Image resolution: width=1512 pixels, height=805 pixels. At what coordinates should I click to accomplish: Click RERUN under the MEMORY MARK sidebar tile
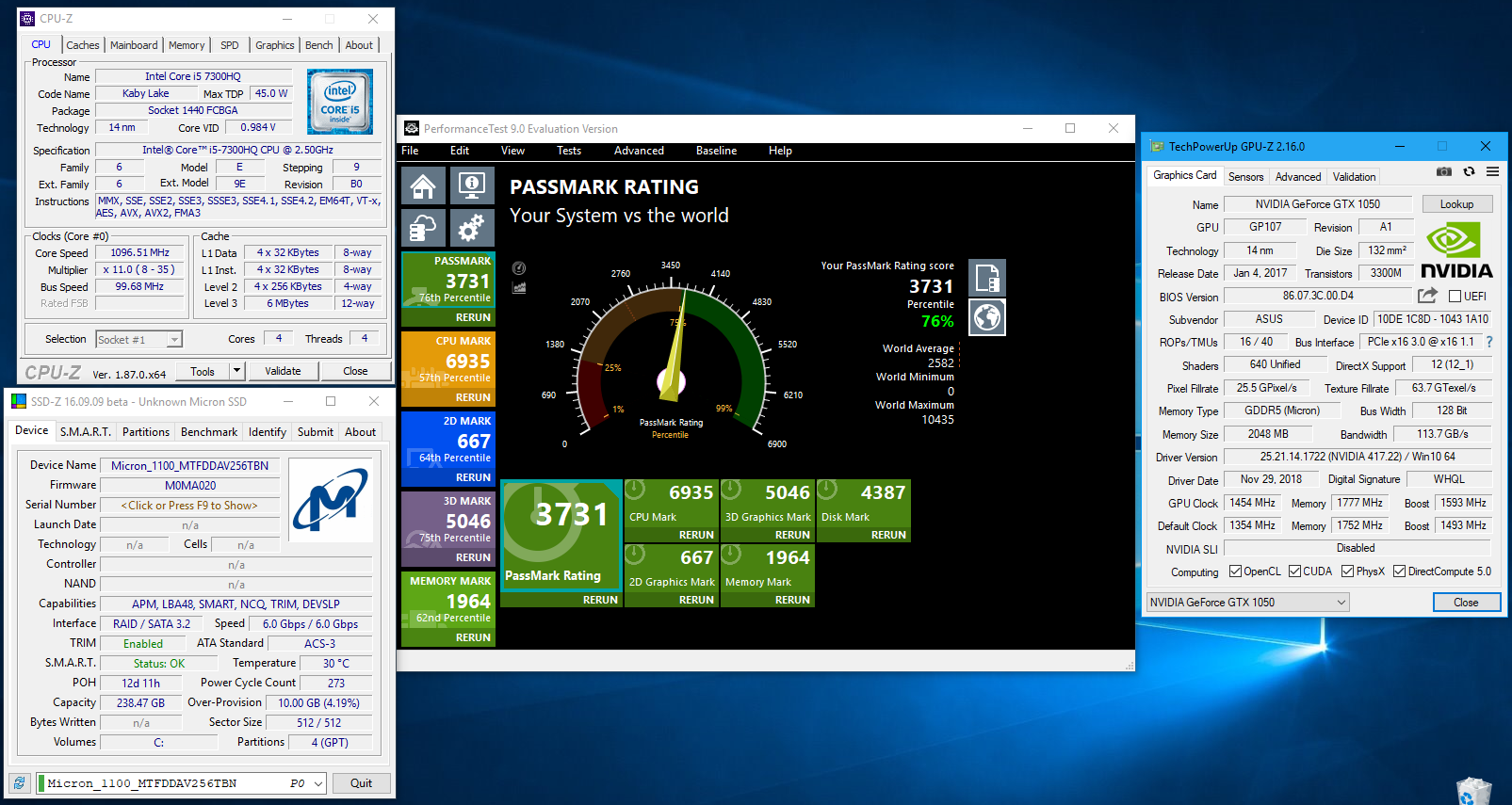[473, 637]
